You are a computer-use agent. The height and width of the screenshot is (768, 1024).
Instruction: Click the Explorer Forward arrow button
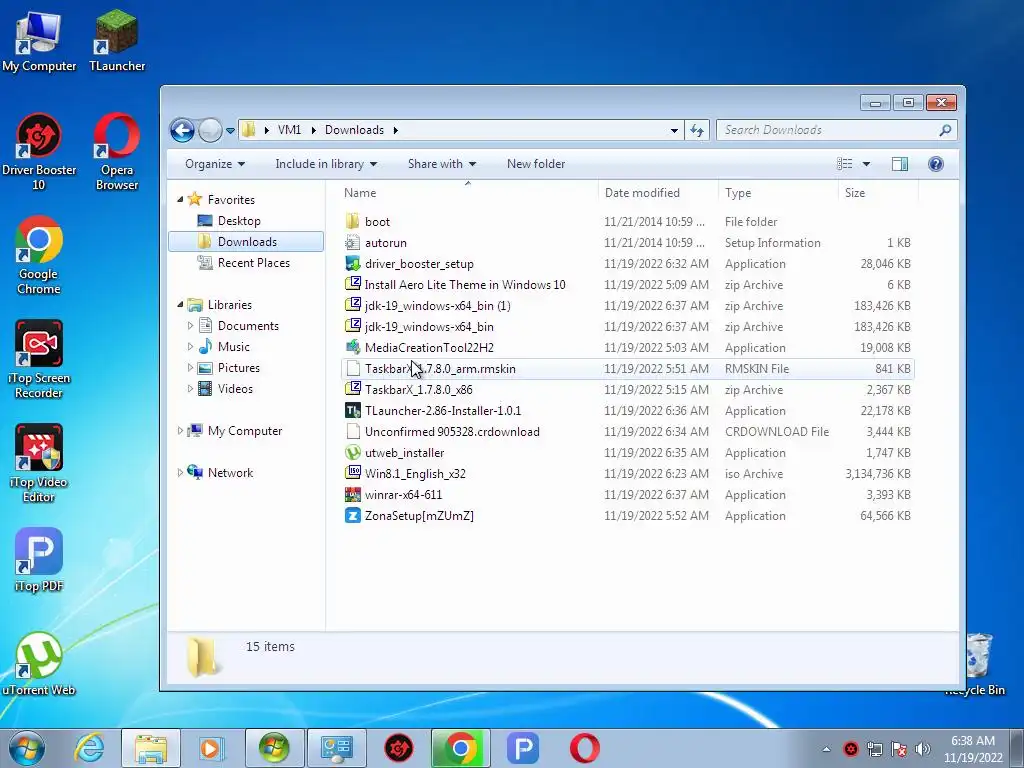click(x=210, y=130)
